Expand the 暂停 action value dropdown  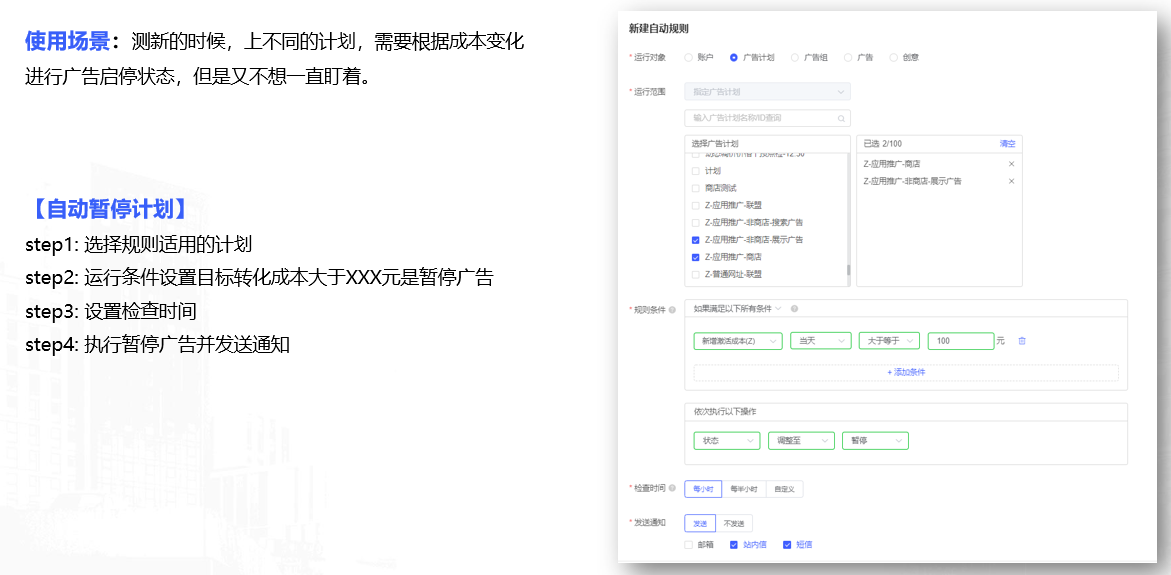pos(875,441)
